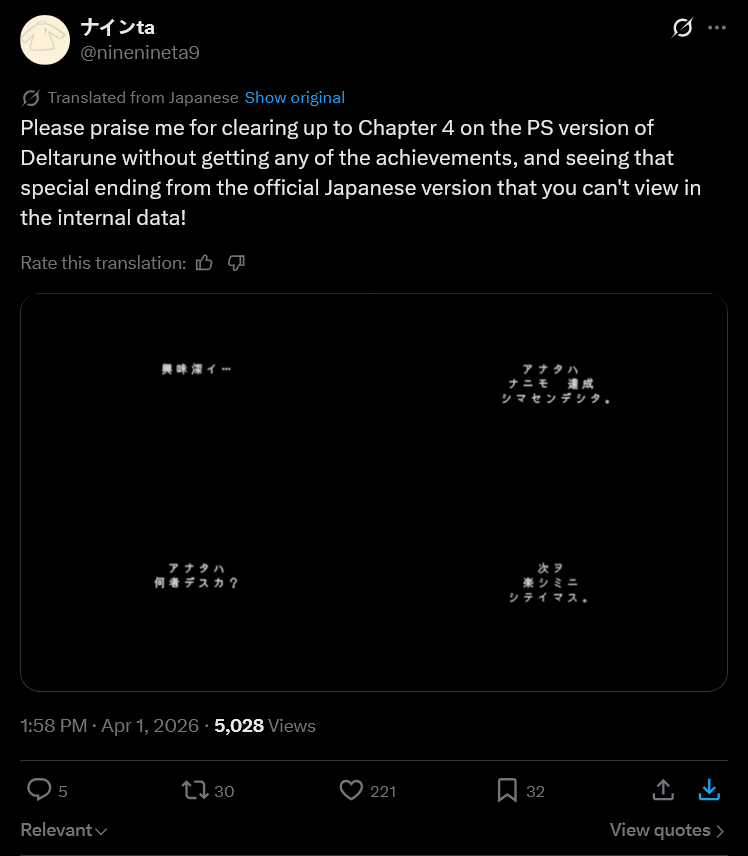Show original Japanese text
748x856 pixels.
pos(295,98)
